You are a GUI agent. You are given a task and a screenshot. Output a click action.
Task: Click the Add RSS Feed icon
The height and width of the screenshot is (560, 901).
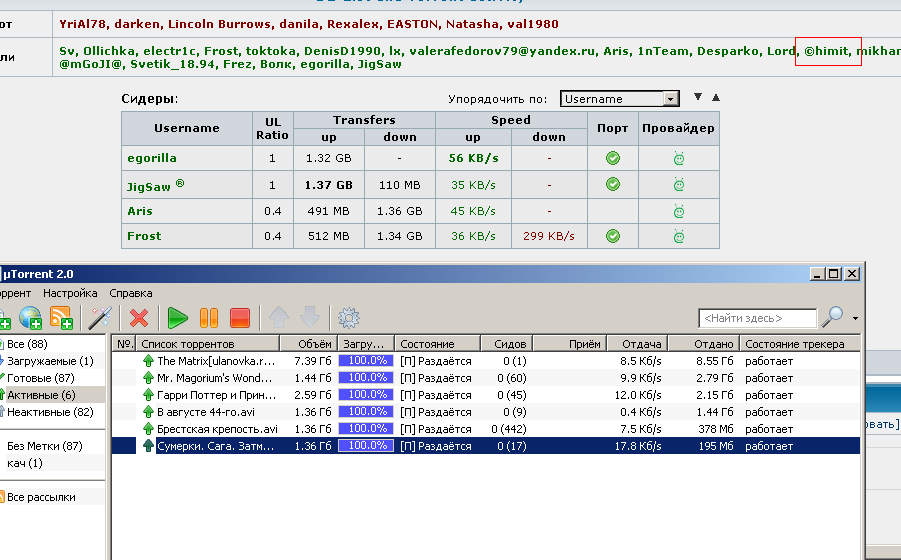[x=62, y=318]
